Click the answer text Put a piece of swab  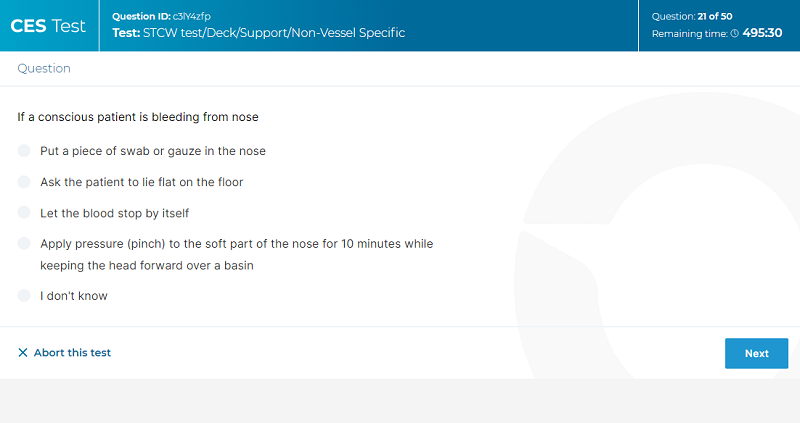pos(153,151)
